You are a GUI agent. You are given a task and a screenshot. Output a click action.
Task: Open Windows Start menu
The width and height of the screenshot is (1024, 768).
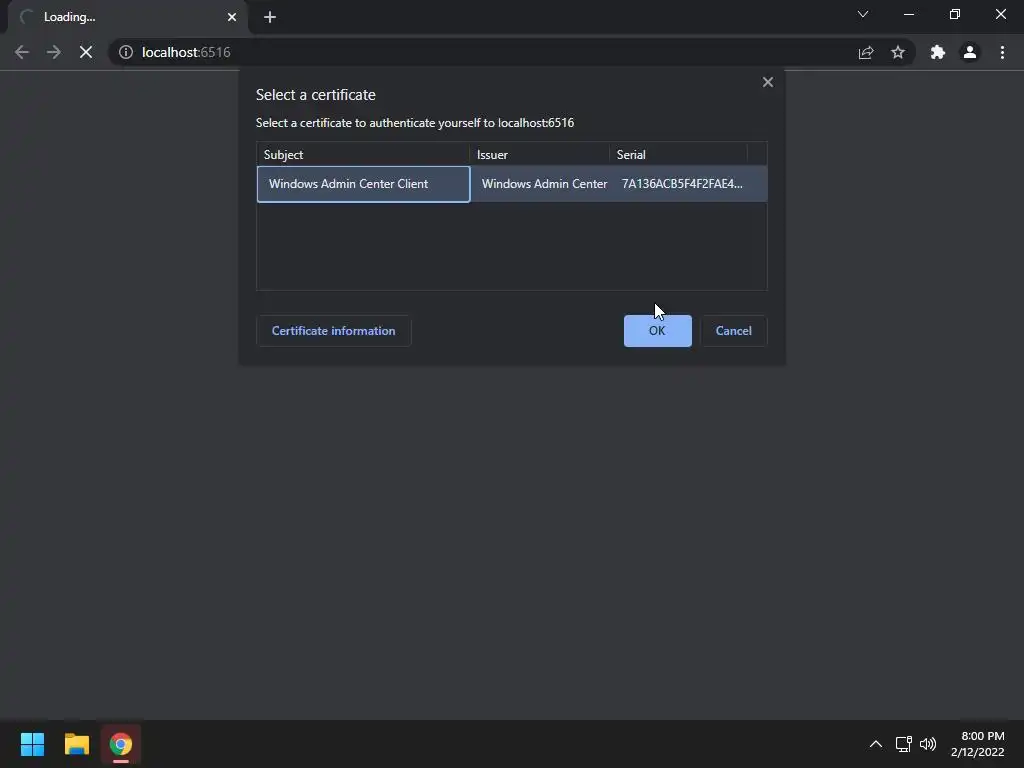[x=32, y=744]
